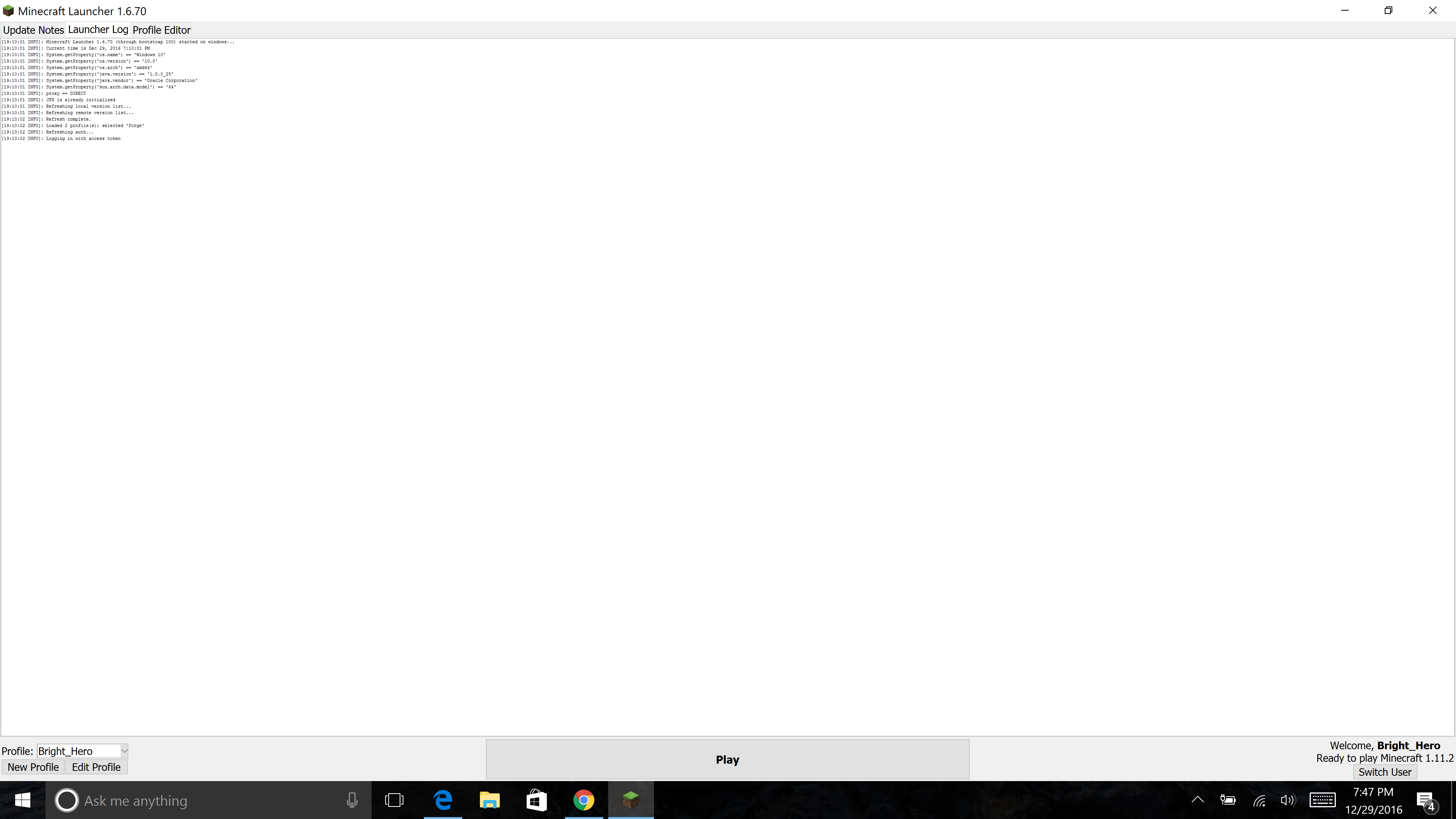This screenshot has width=1456, height=819.
Task: Open Task View in taskbar
Action: 394,800
